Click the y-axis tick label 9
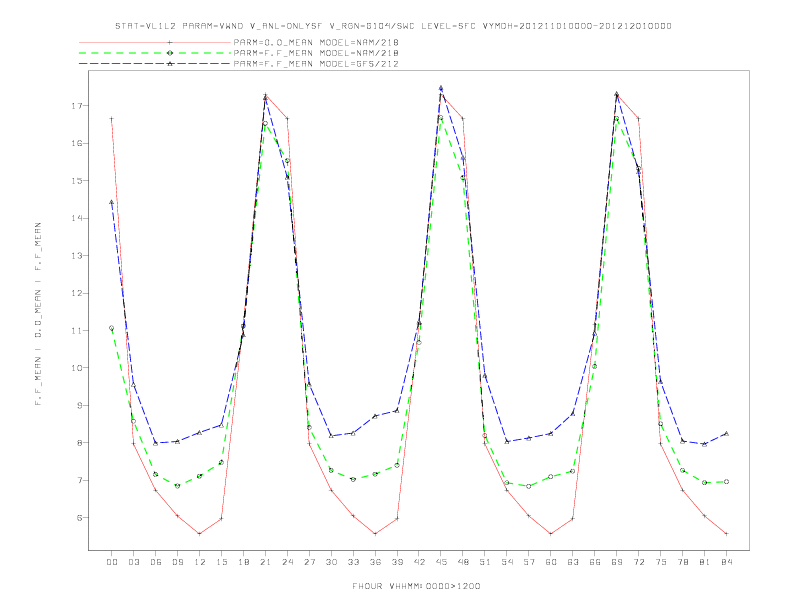This screenshot has width=792, height=612. 80,405
